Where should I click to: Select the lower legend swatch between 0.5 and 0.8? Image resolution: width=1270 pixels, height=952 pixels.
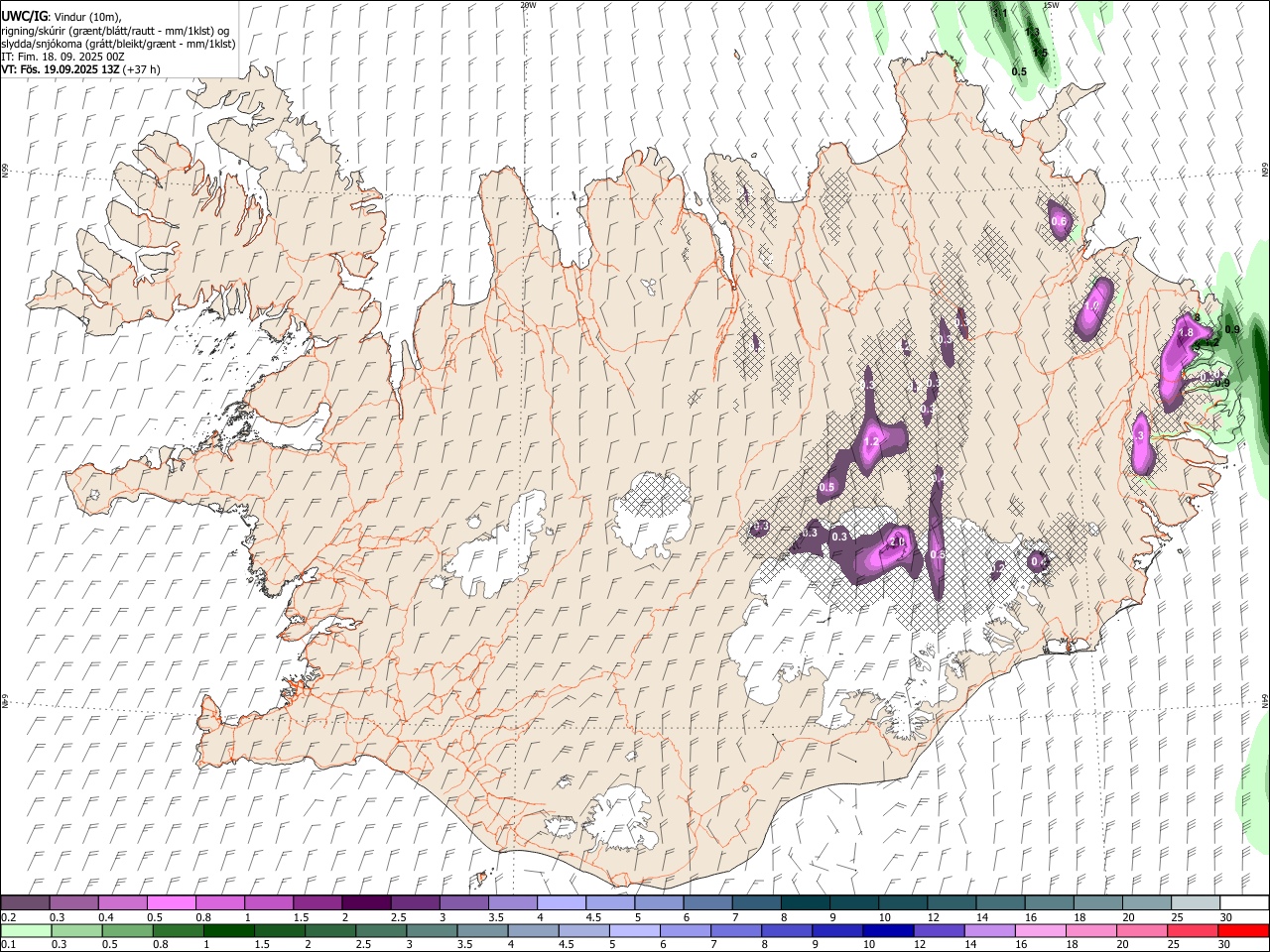point(127,930)
